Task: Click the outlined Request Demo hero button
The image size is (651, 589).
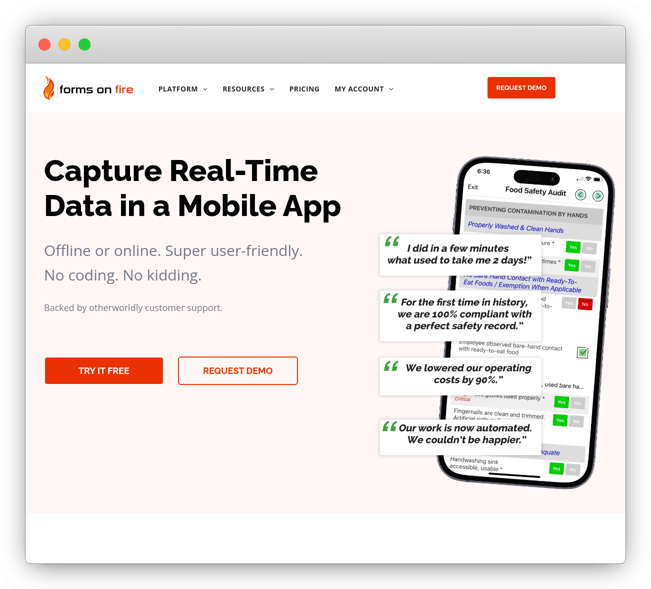Action: pos(238,371)
